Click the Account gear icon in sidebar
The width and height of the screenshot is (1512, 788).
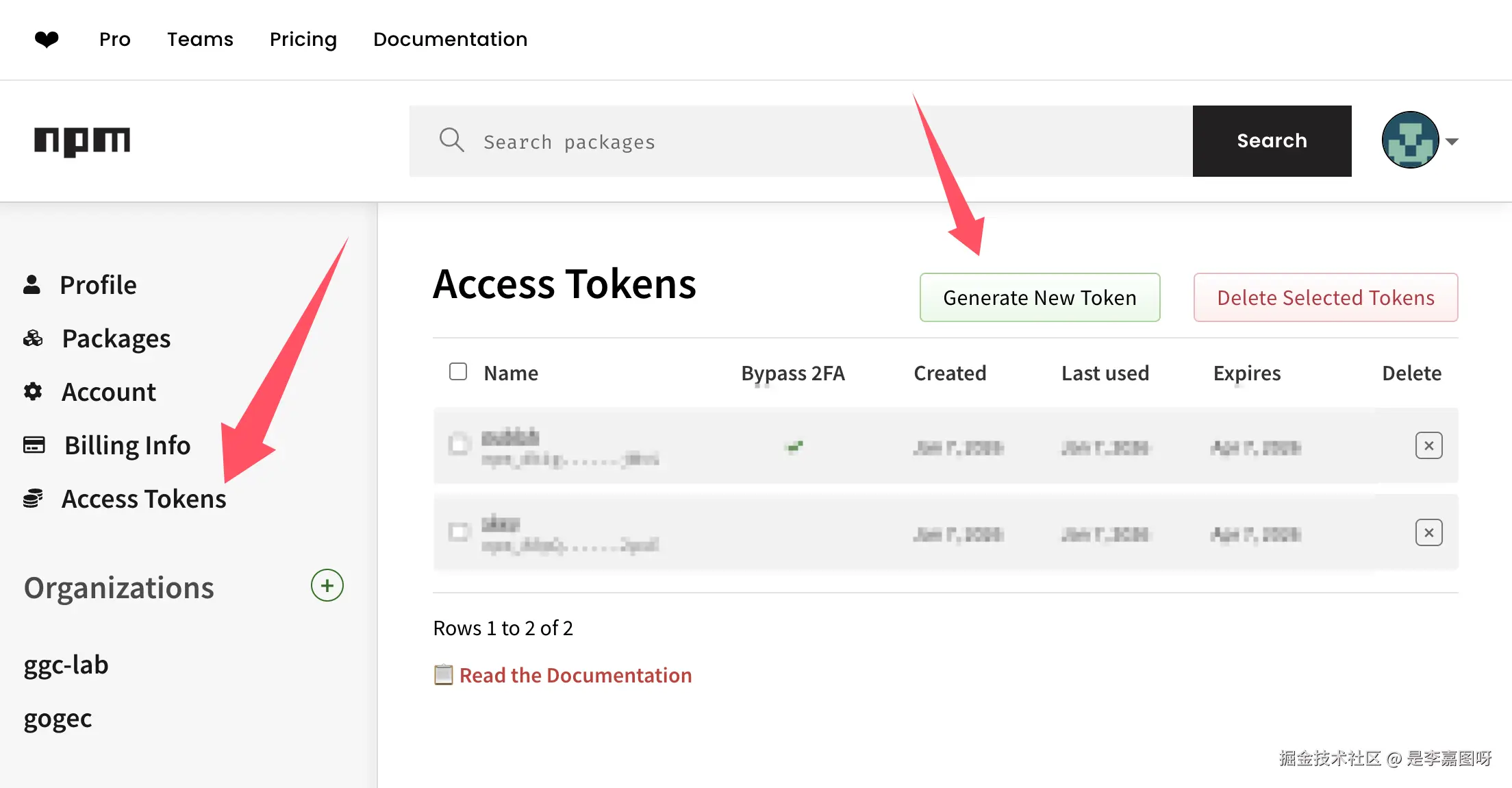pyautogui.click(x=33, y=392)
